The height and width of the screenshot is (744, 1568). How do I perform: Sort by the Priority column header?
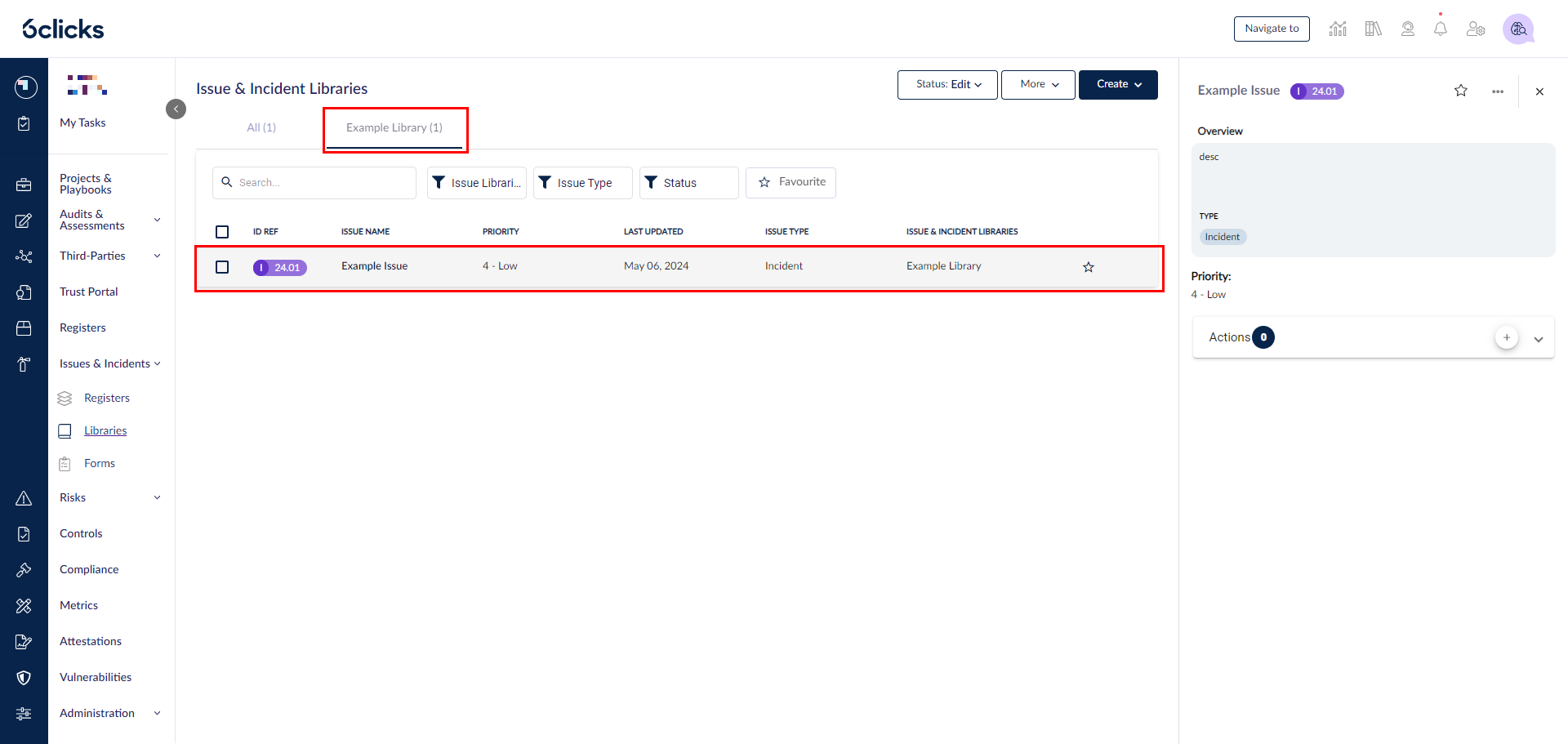click(501, 232)
